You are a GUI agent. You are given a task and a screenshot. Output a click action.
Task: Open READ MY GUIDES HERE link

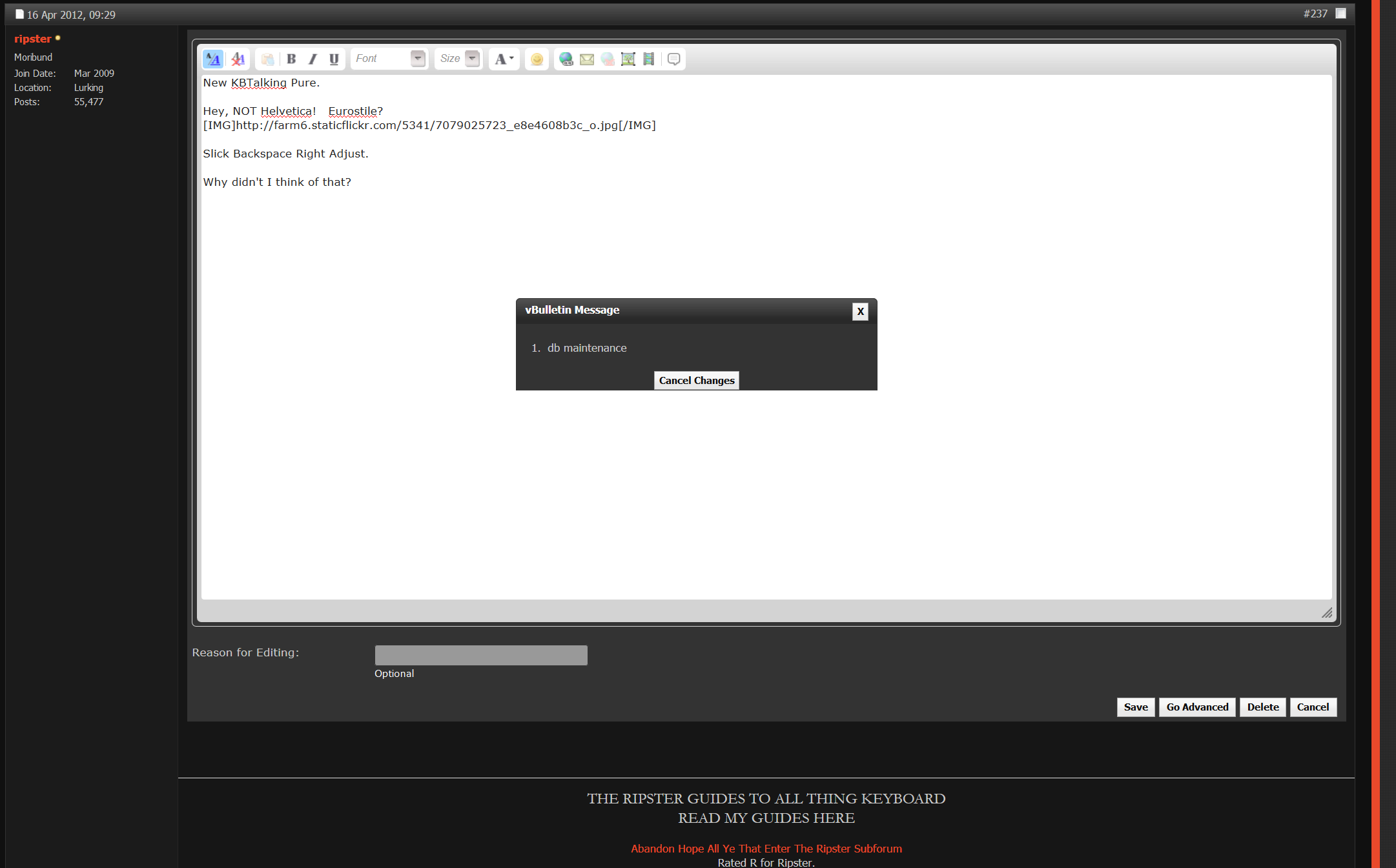coord(766,818)
